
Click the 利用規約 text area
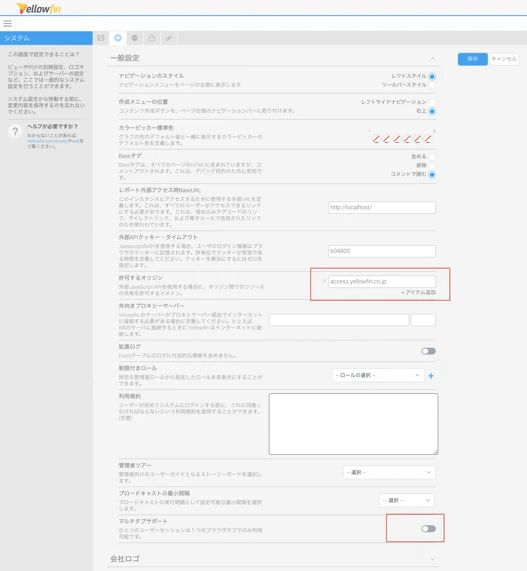(353, 424)
